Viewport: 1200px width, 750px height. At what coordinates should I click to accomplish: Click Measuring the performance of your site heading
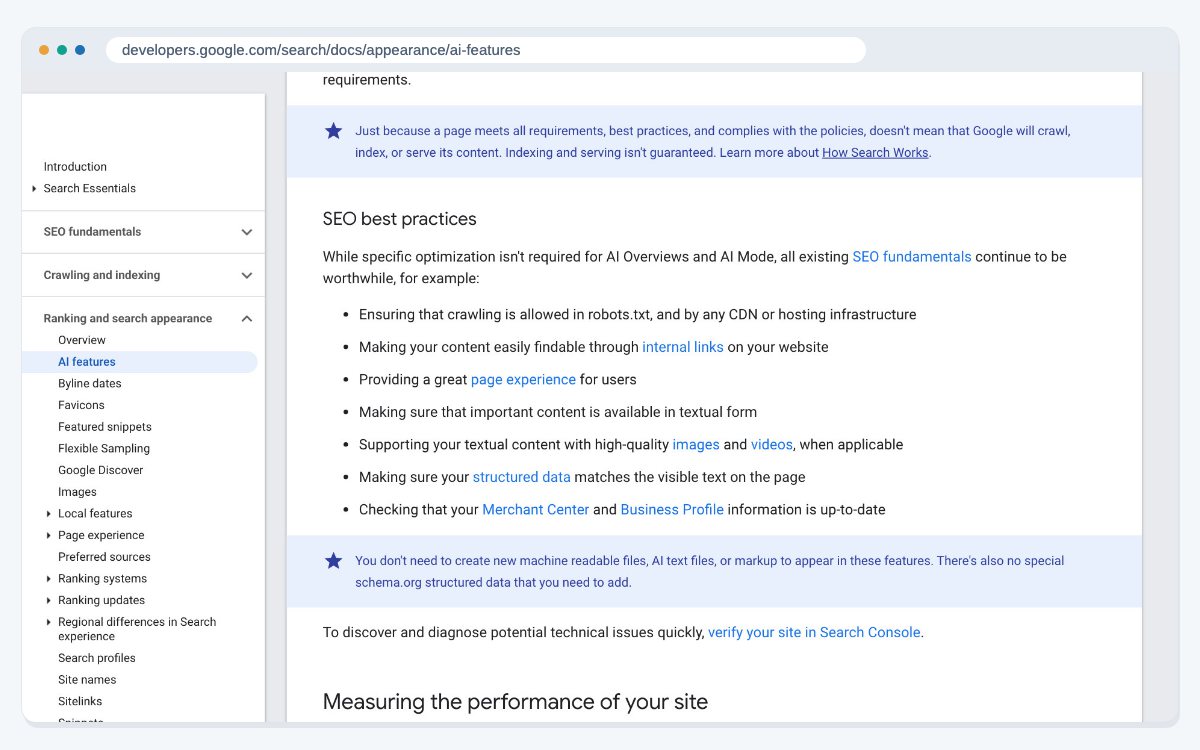click(x=515, y=702)
